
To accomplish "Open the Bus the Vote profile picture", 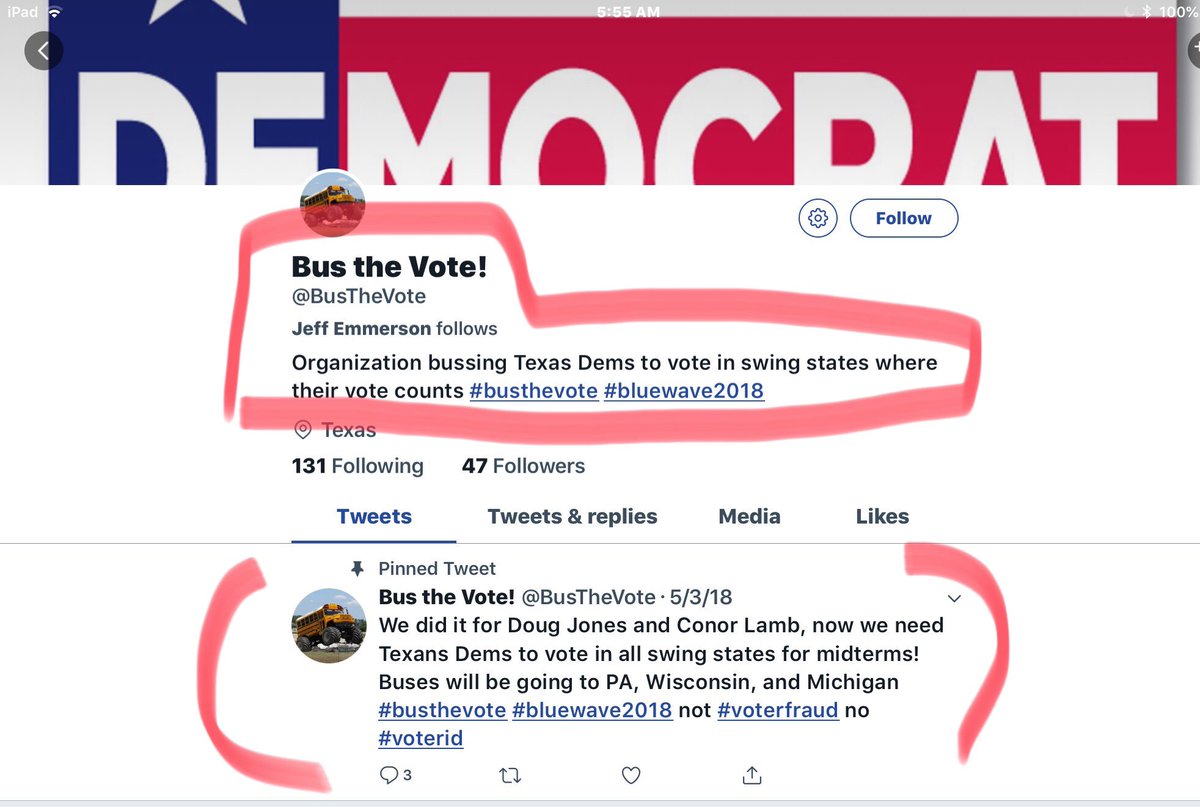I will coord(333,204).
